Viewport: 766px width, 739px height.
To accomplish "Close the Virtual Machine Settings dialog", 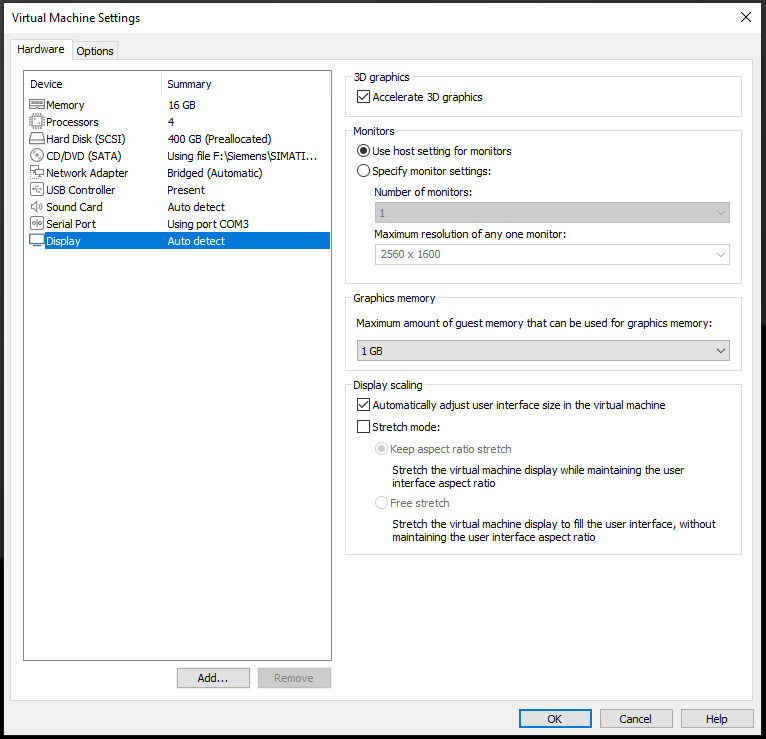I will 745,18.
